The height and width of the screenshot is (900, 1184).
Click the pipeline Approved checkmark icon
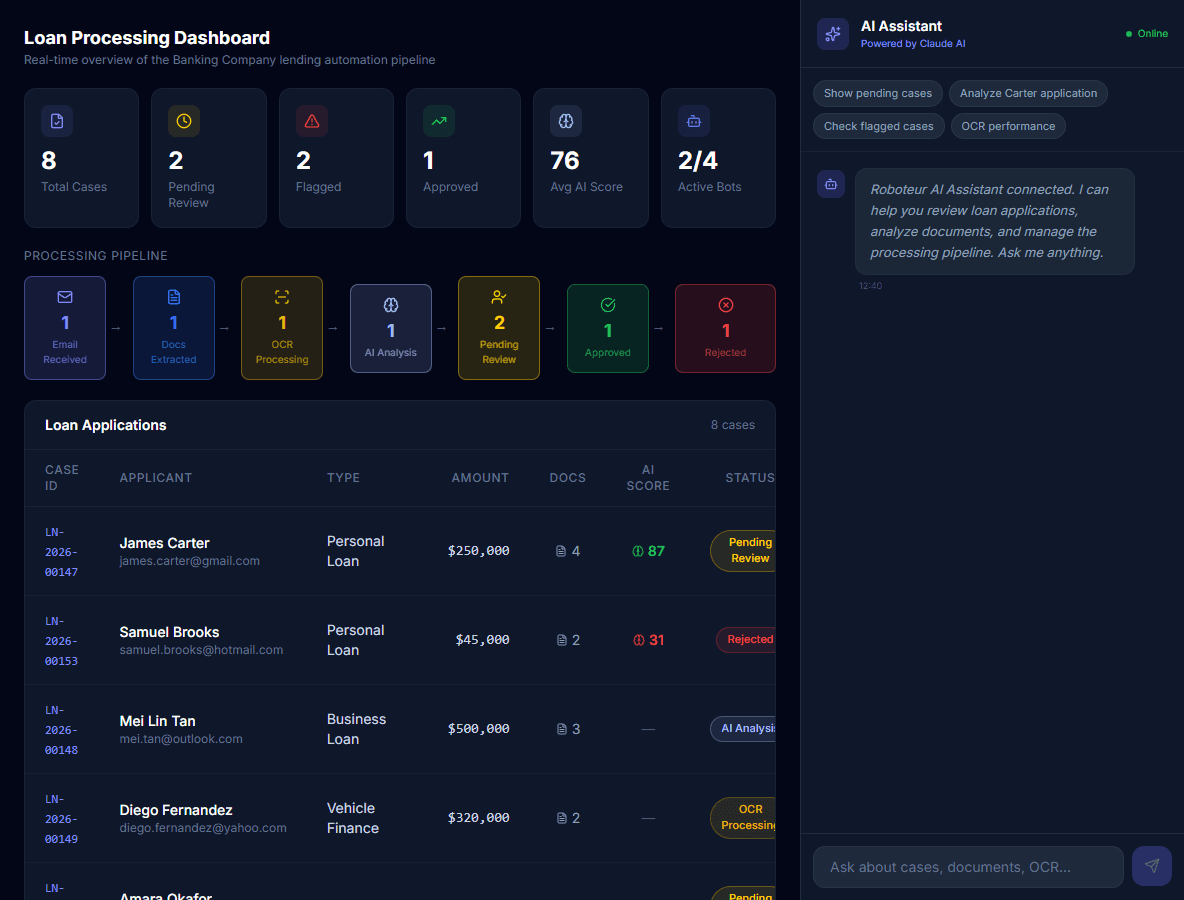(x=608, y=305)
